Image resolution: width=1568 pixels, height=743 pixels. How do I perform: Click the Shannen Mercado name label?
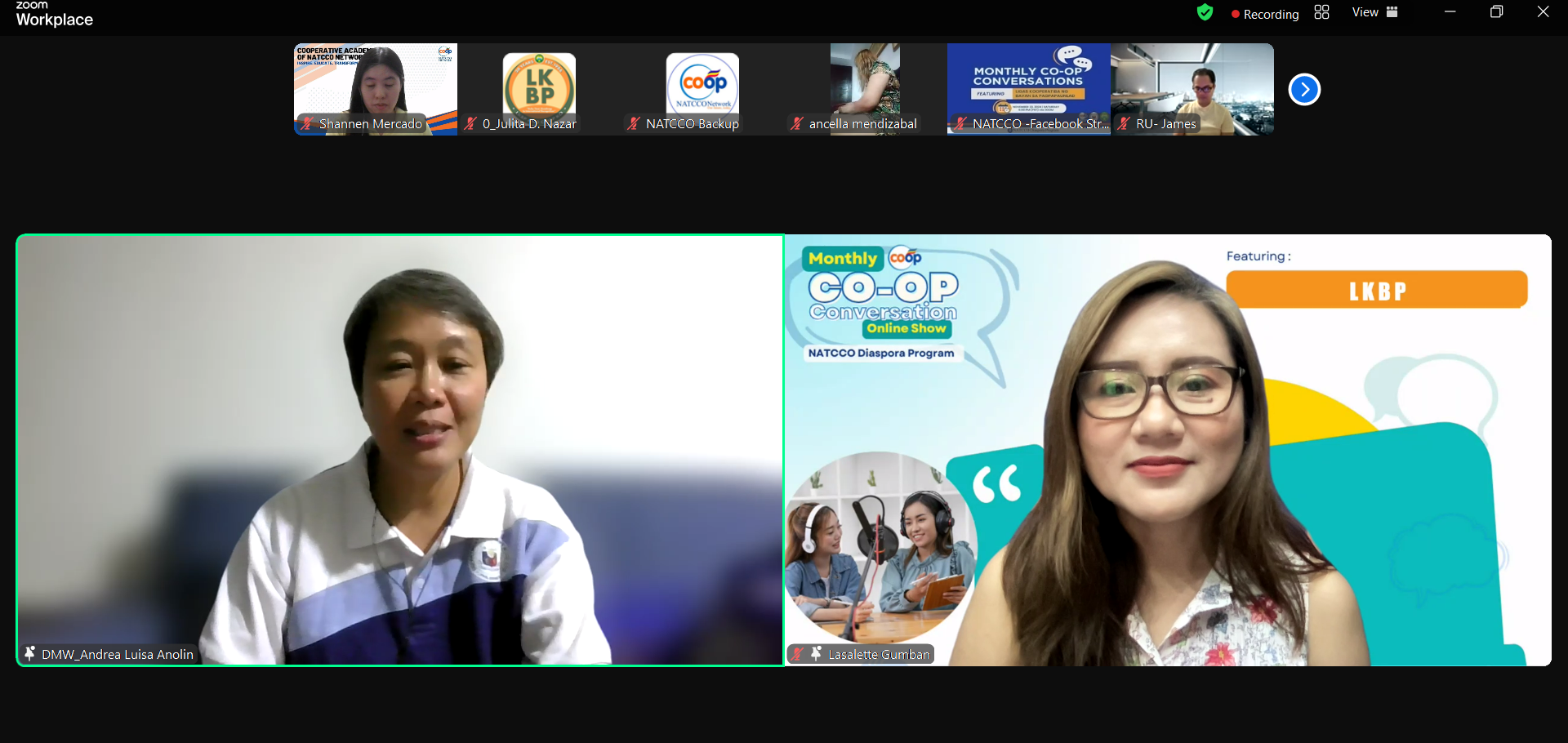point(371,124)
